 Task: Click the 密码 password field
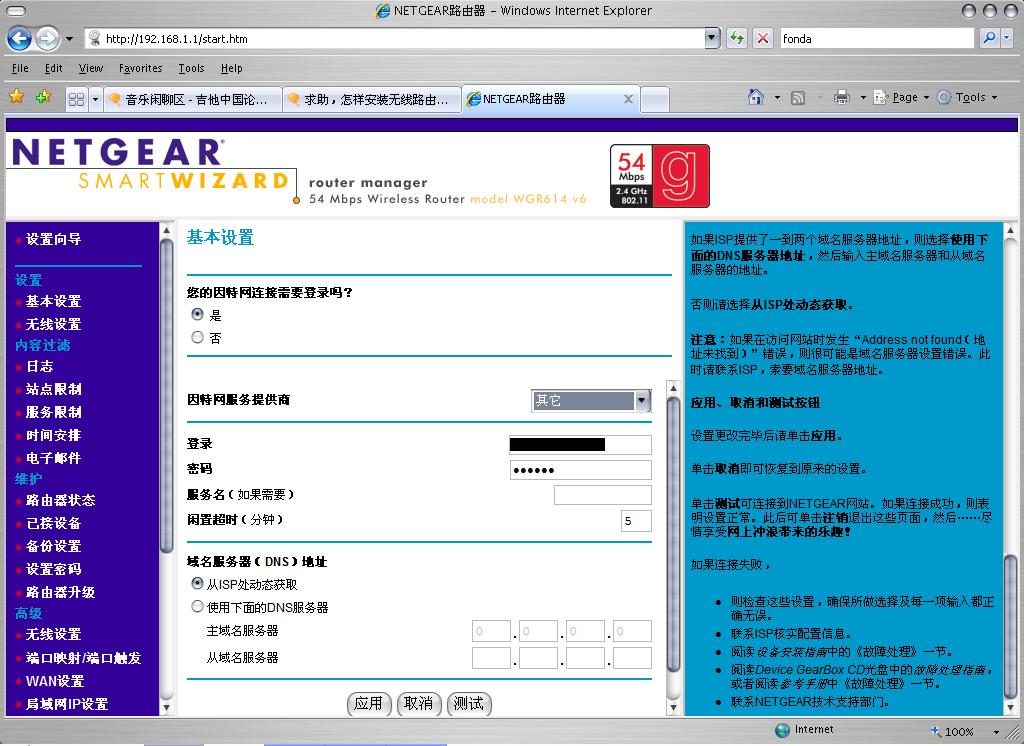click(580, 470)
